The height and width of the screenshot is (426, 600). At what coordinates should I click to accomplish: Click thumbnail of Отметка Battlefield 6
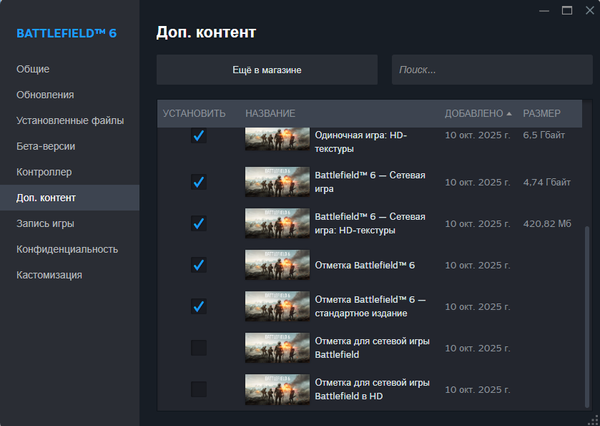(277, 265)
